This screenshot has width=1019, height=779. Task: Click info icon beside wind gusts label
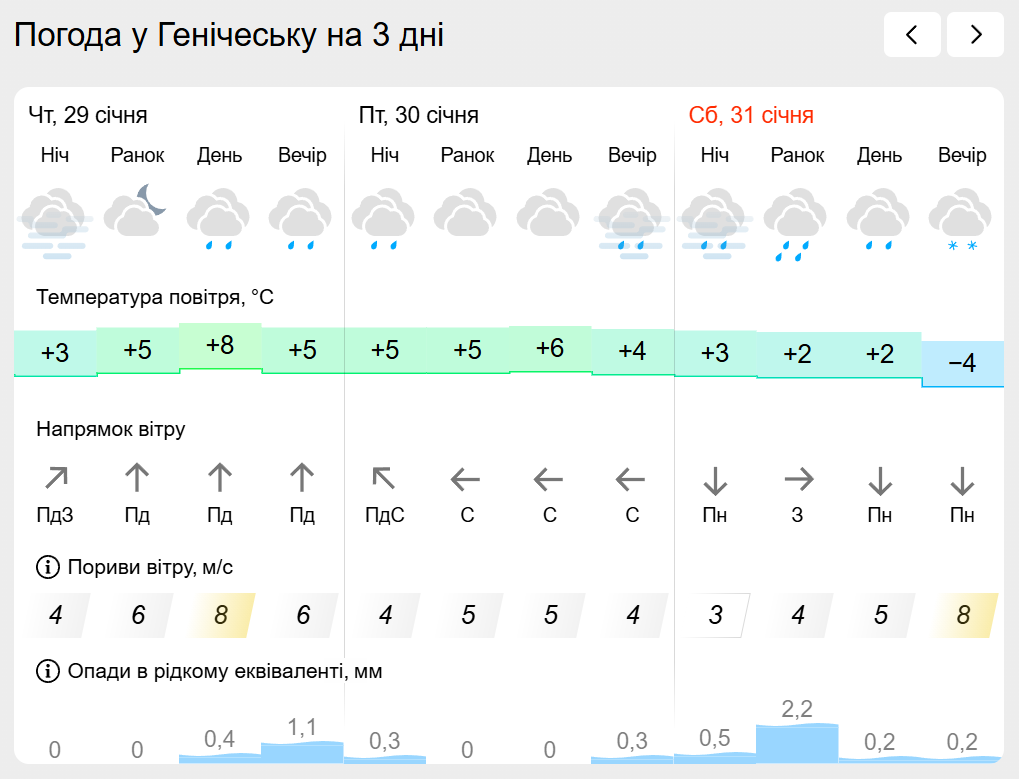48,568
